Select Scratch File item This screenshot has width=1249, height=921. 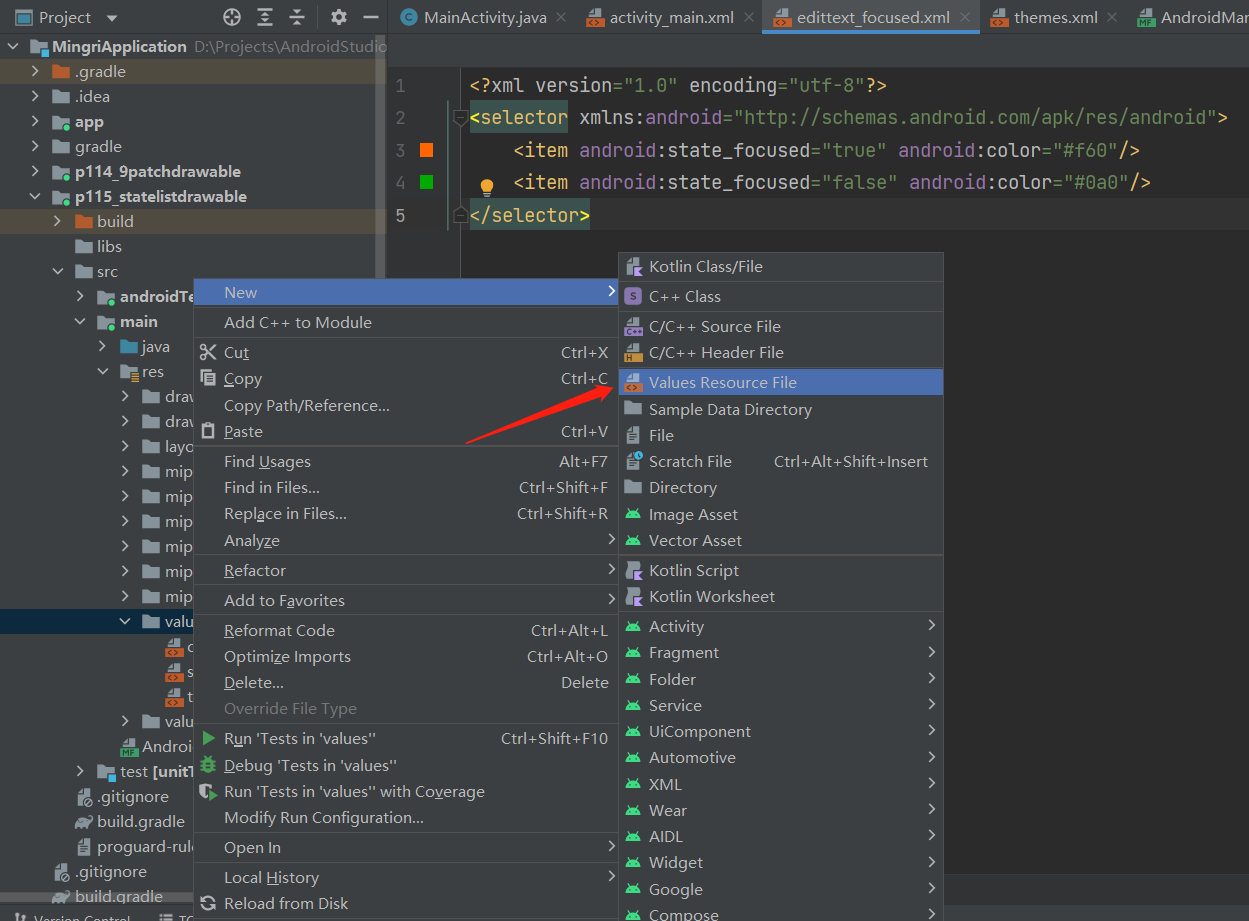(x=781, y=461)
